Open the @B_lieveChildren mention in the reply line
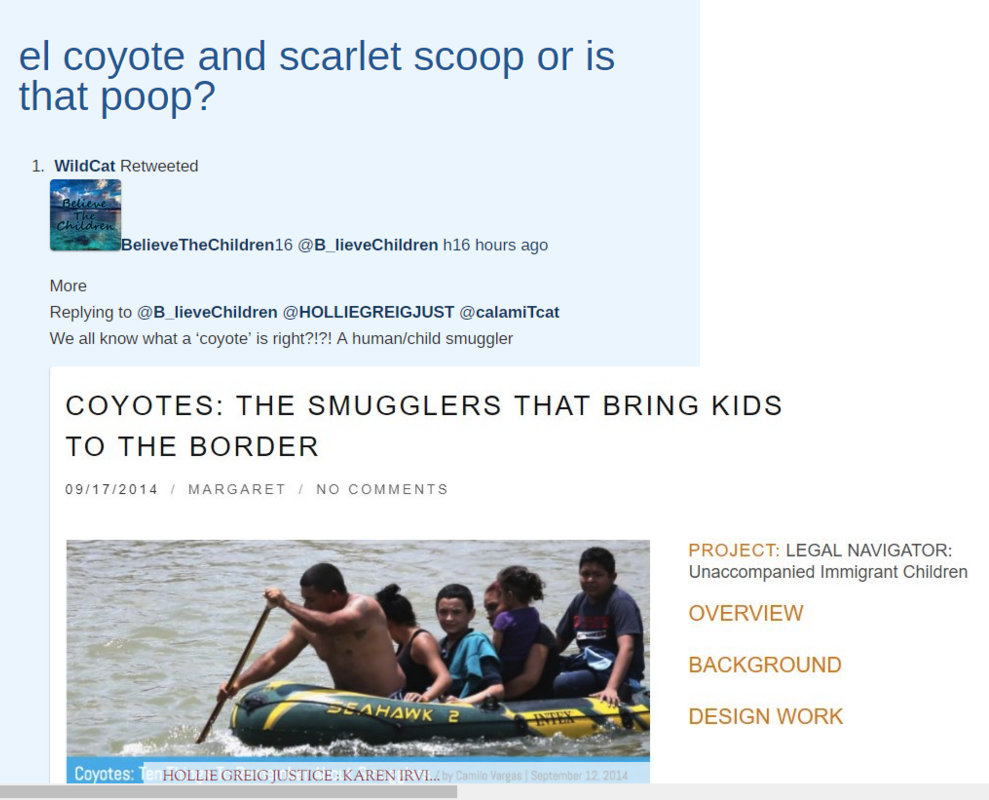The height and width of the screenshot is (800, 989). 207,312
